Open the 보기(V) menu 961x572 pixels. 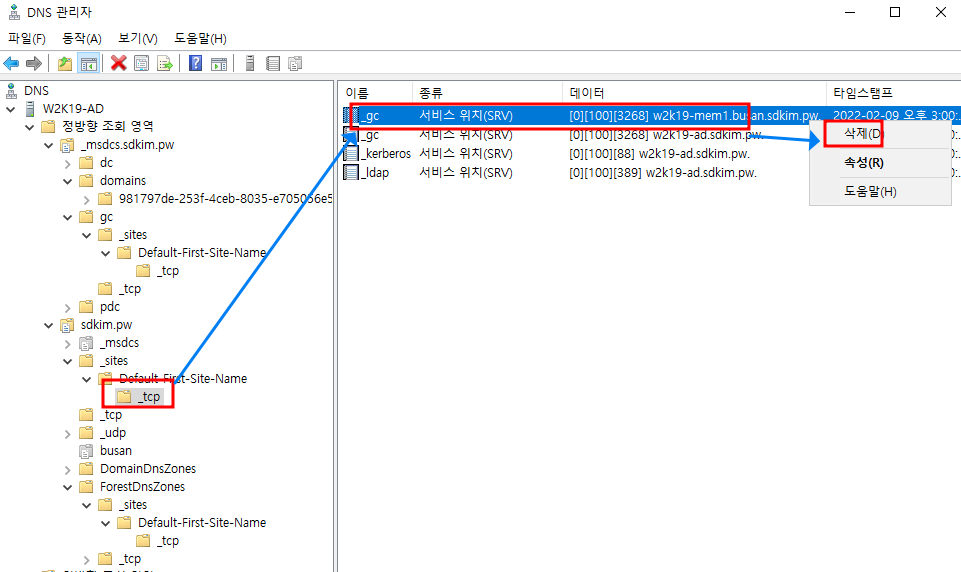click(138, 39)
